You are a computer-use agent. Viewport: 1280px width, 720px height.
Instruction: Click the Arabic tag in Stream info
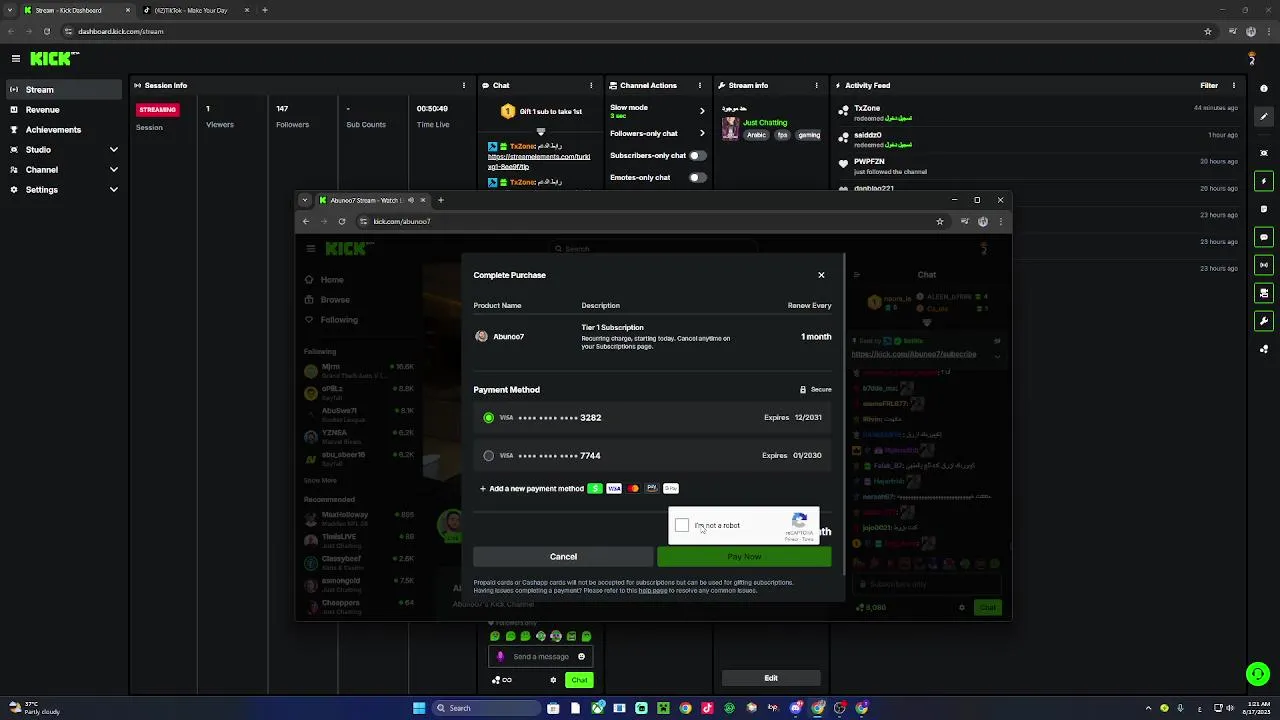tap(757, 135)
